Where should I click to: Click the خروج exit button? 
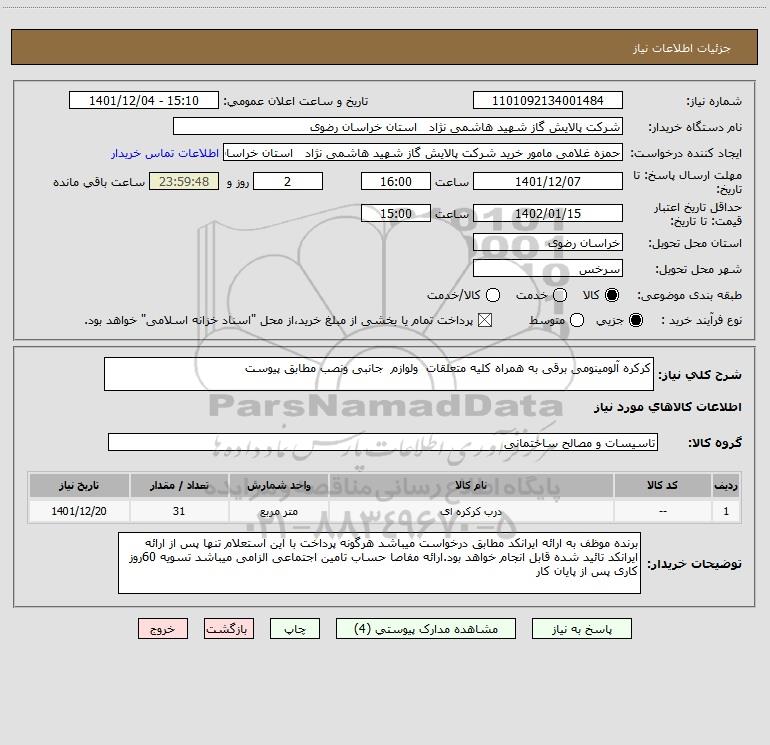point(162,629)
